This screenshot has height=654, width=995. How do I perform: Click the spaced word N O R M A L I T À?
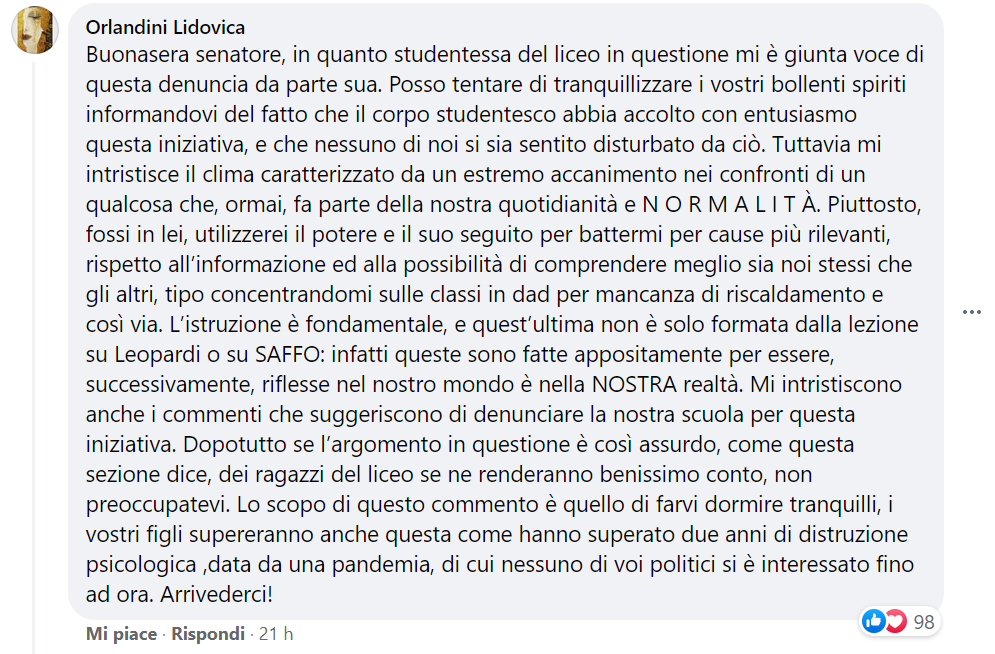(x=731, y=204)
